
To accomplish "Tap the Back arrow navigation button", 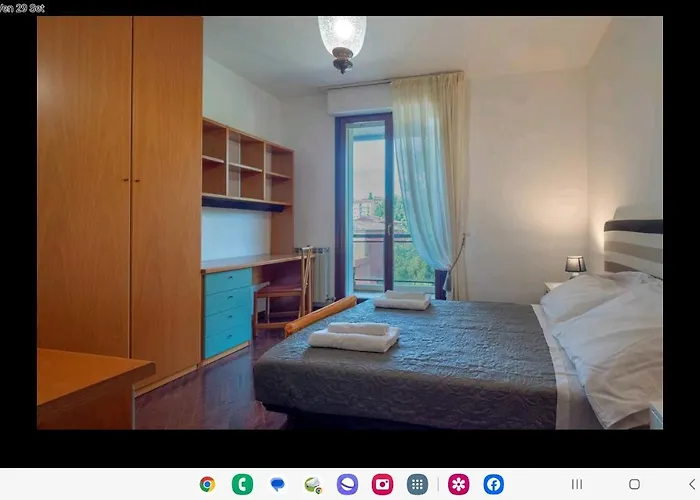I will pos(689,484).
